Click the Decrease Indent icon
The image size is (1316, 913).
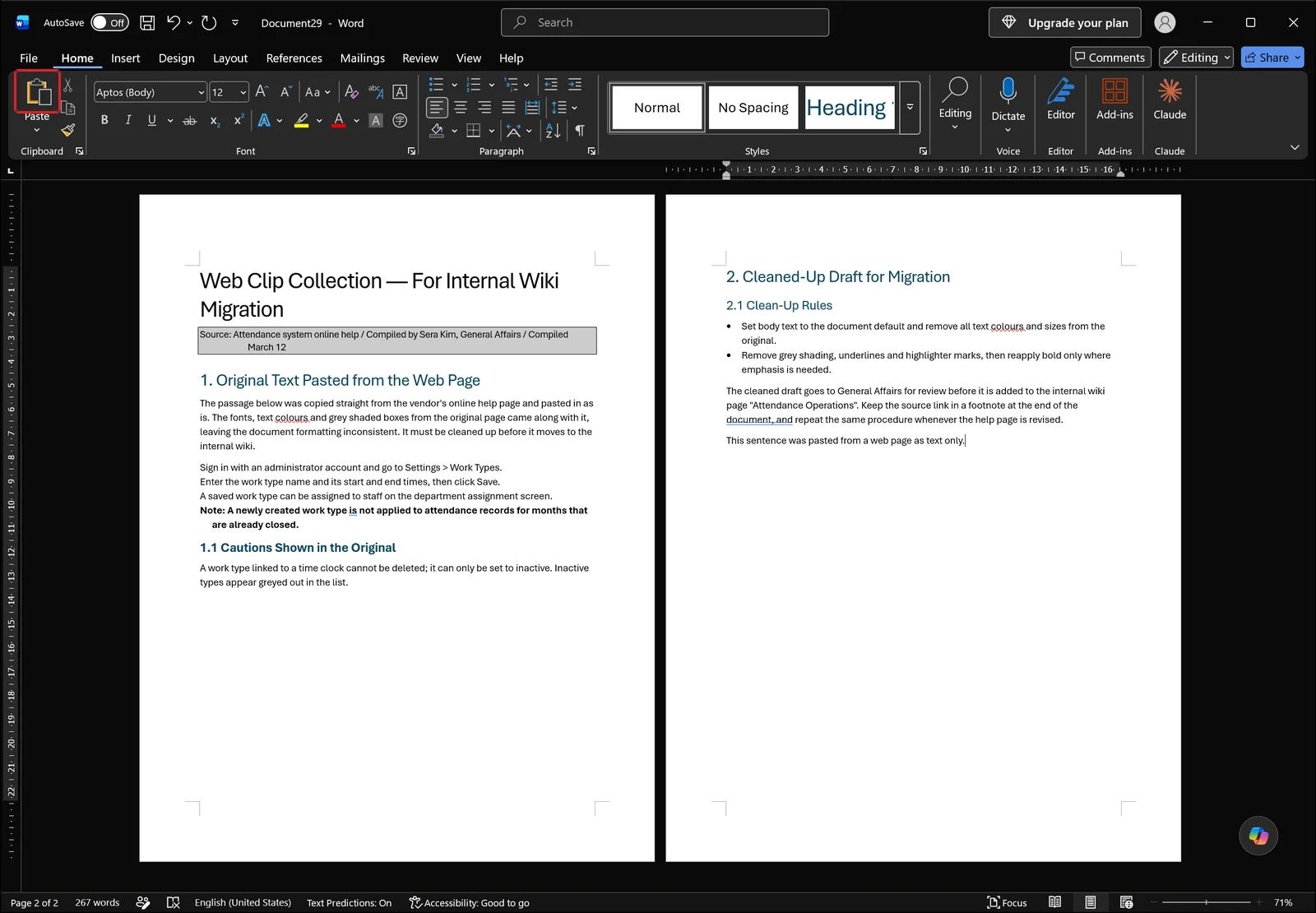click(551, 85)
